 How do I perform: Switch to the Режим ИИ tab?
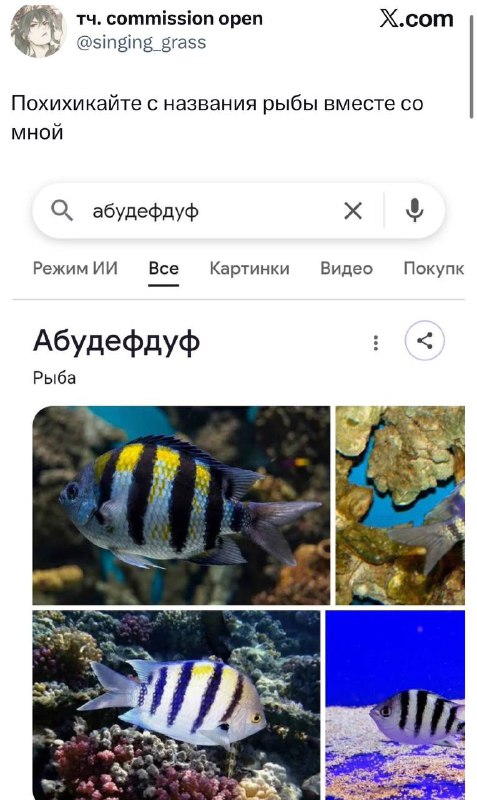coord(75,268)
